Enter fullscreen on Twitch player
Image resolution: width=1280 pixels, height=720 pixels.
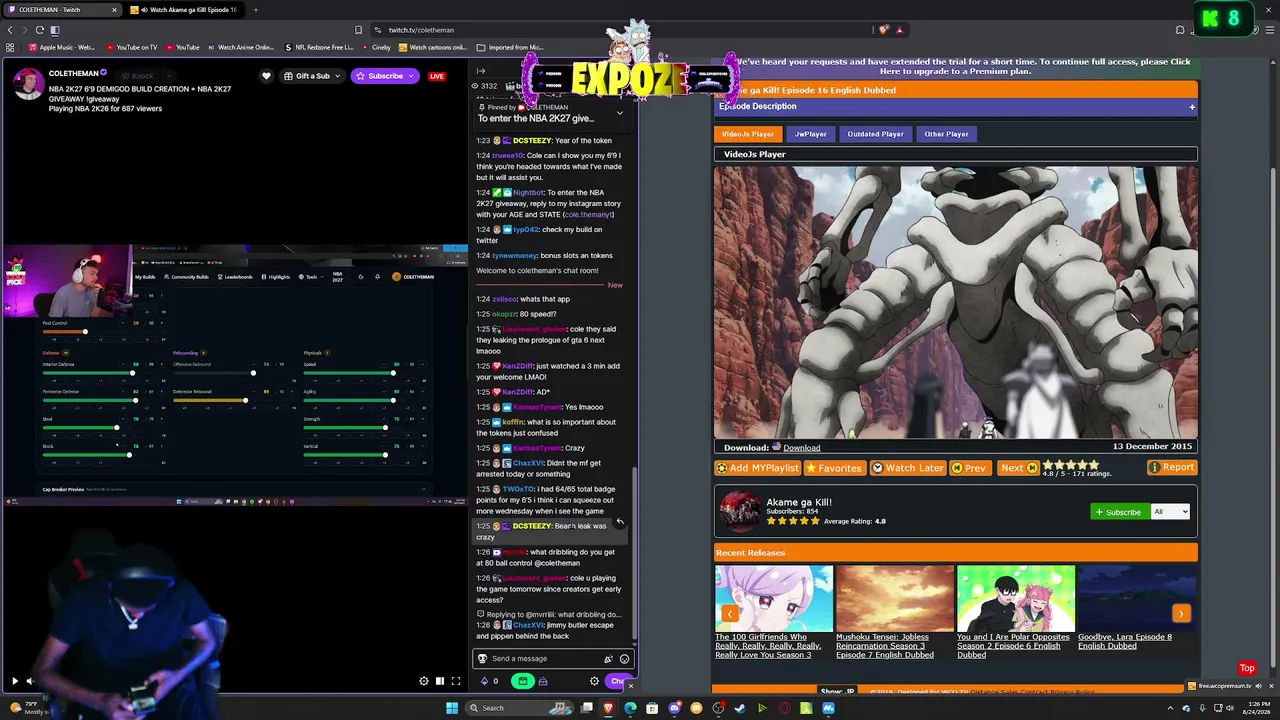(456, 681)
